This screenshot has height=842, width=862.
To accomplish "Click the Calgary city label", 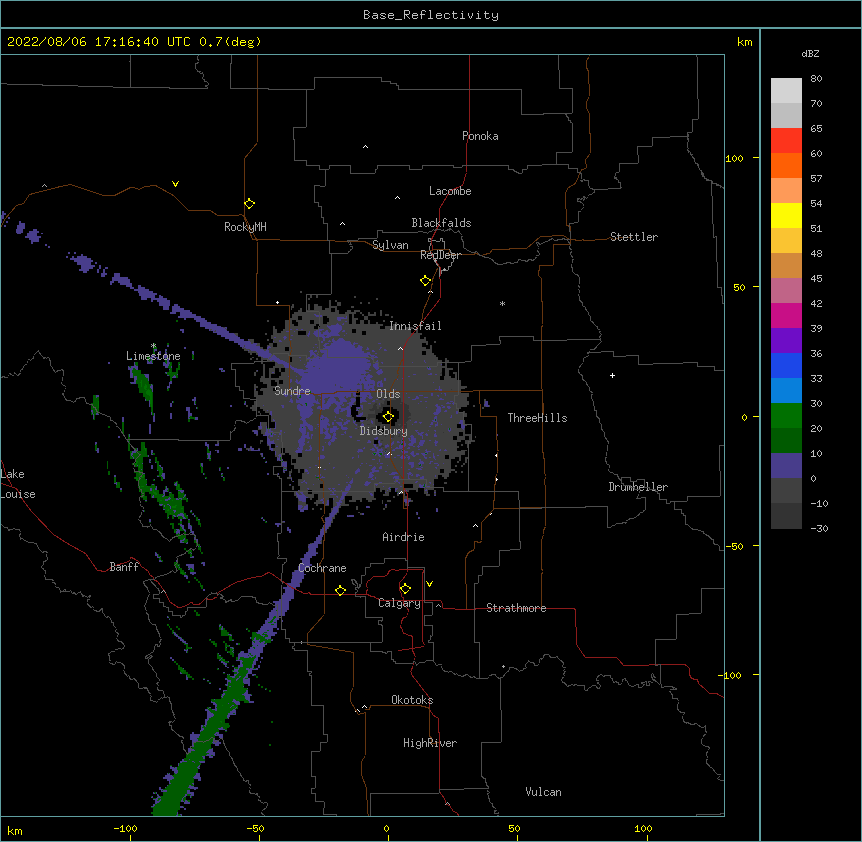I will pos(399,603).
